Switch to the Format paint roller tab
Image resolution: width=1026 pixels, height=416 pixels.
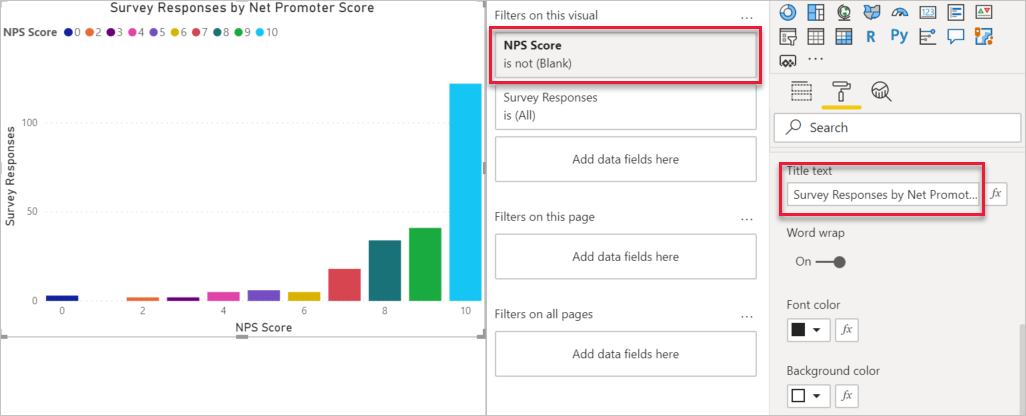(x=841, y=91)
